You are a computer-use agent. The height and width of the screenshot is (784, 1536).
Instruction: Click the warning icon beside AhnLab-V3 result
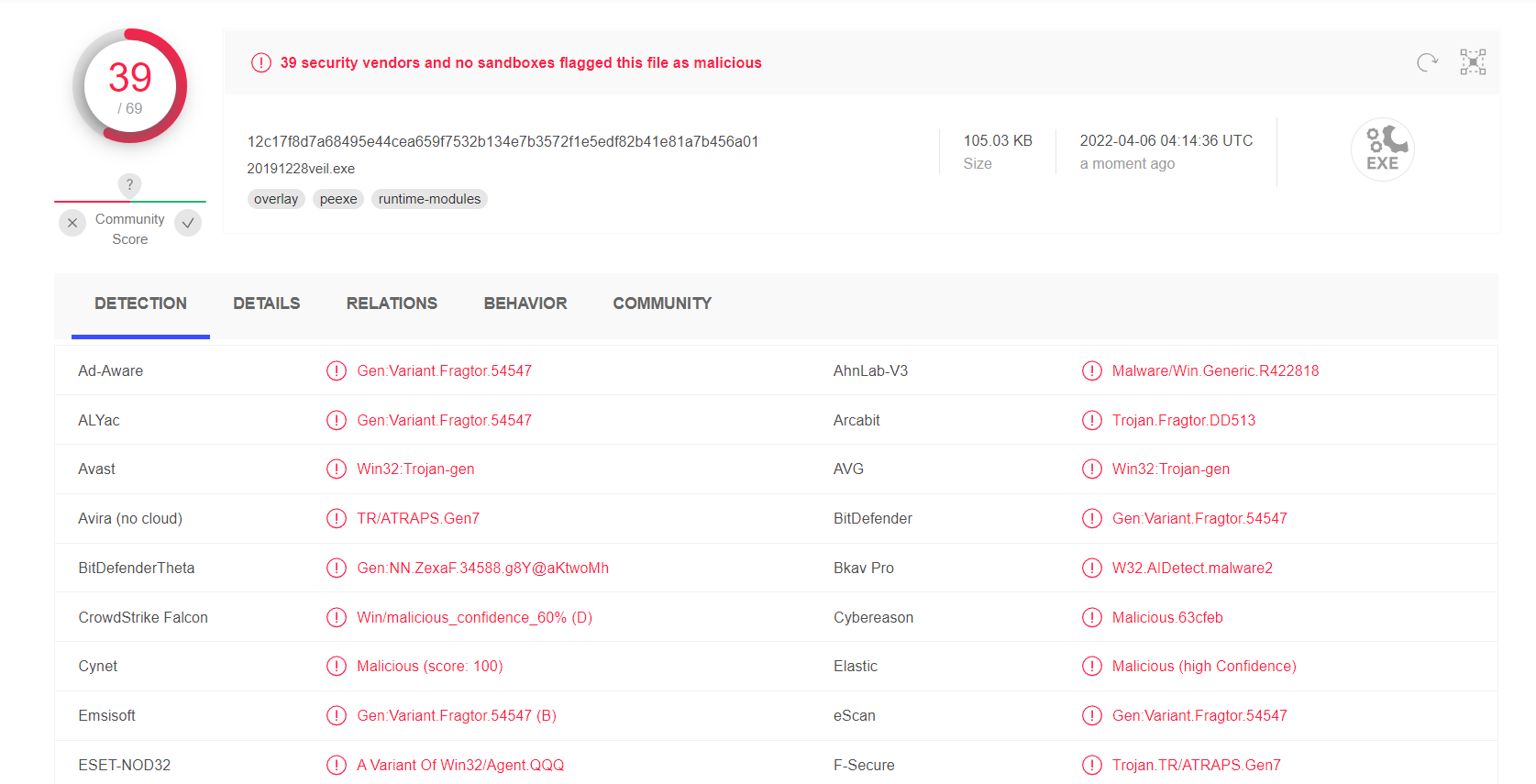pyautogui.click(x=1091, y=371)
